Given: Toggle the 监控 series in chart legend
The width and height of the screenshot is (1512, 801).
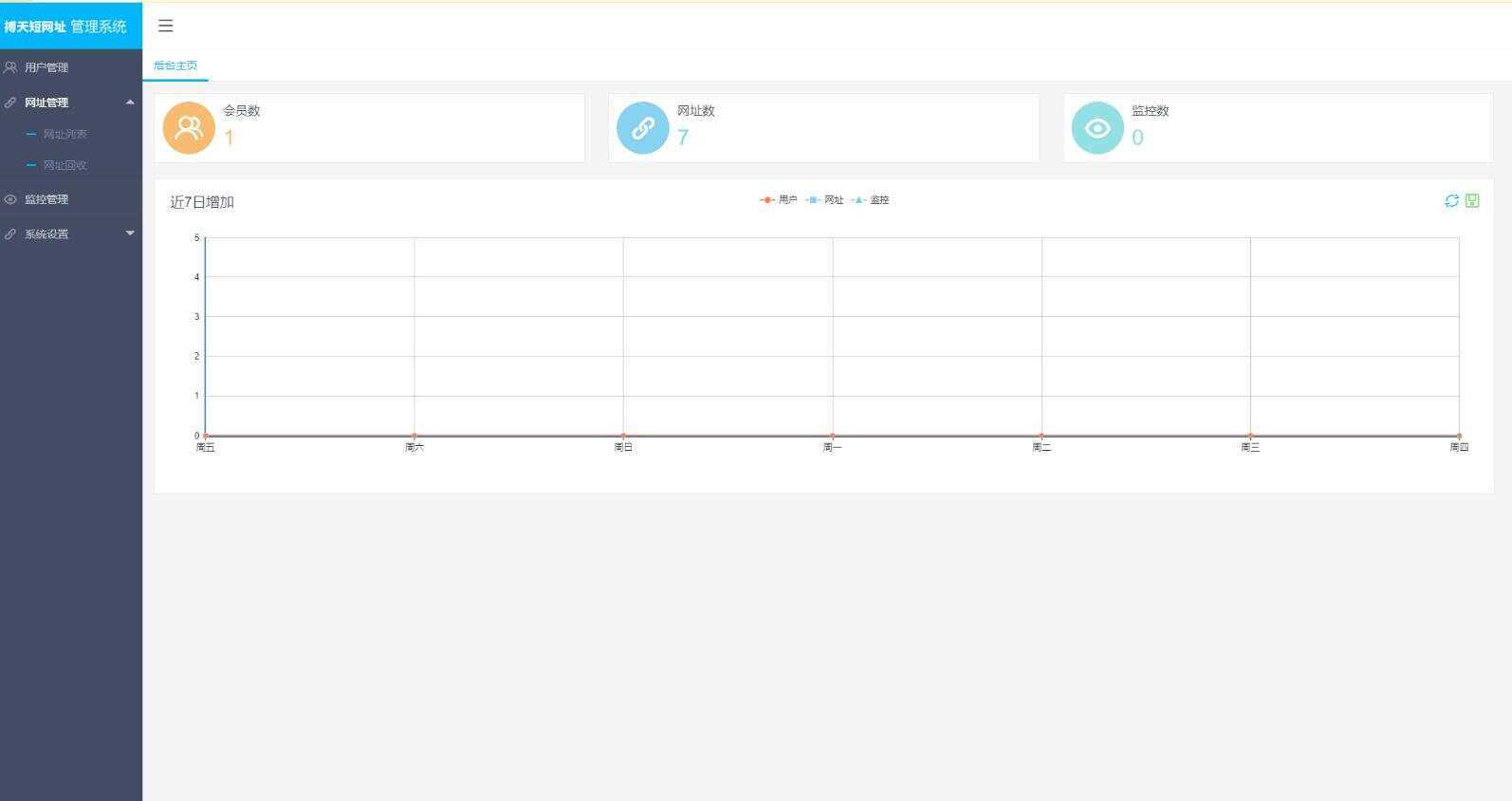Looking at the screenshot, I should (870, 200).
